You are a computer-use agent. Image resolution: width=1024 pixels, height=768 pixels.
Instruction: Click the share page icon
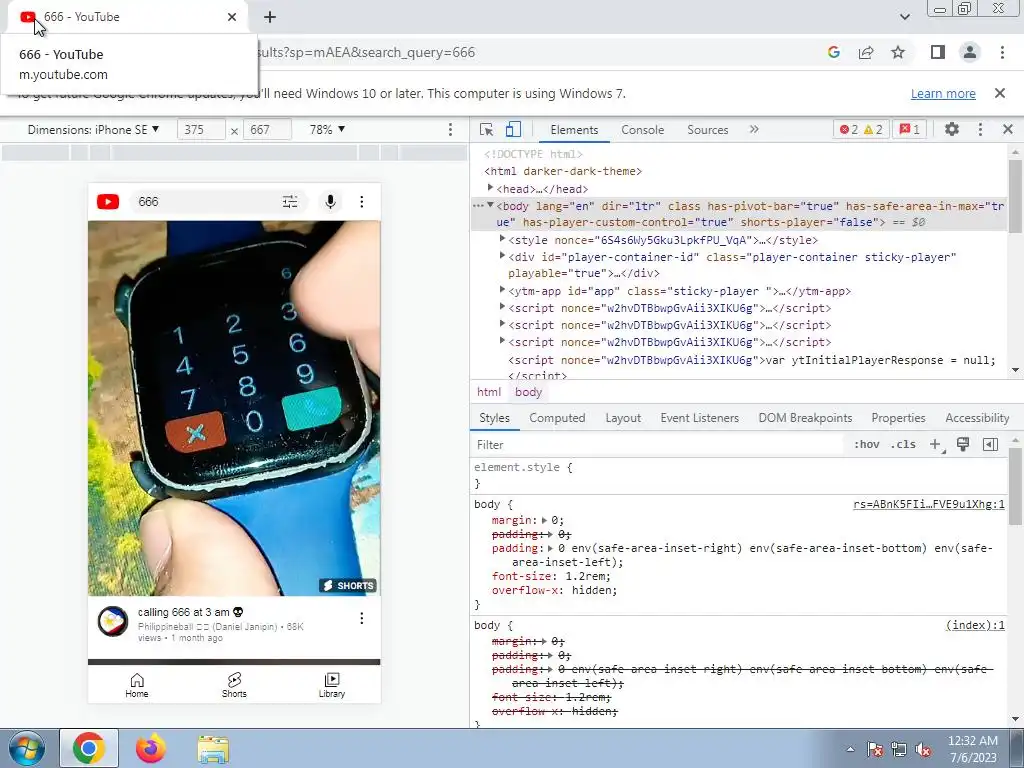[x=866, y=52]
